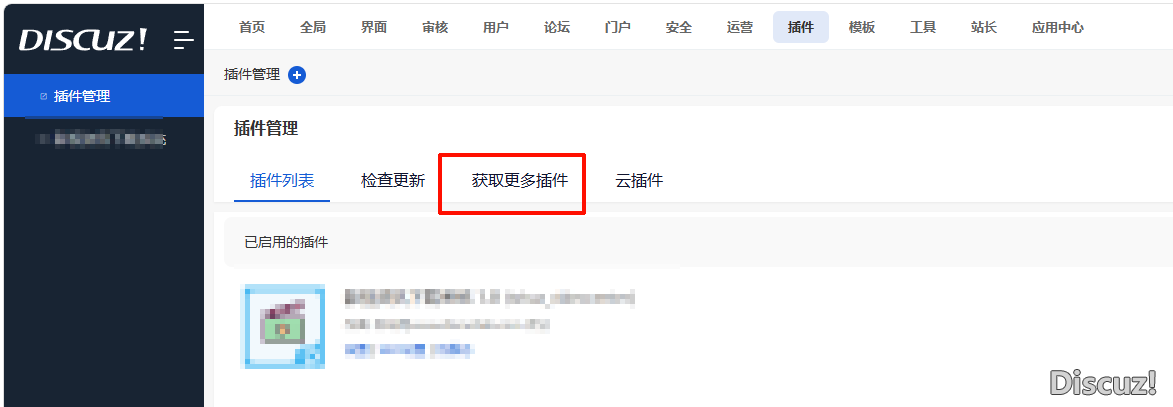This screenshot has width=1173, height=407.
Task: Toggle the sidebar hamburger menu icon
Action: point(183,40)
